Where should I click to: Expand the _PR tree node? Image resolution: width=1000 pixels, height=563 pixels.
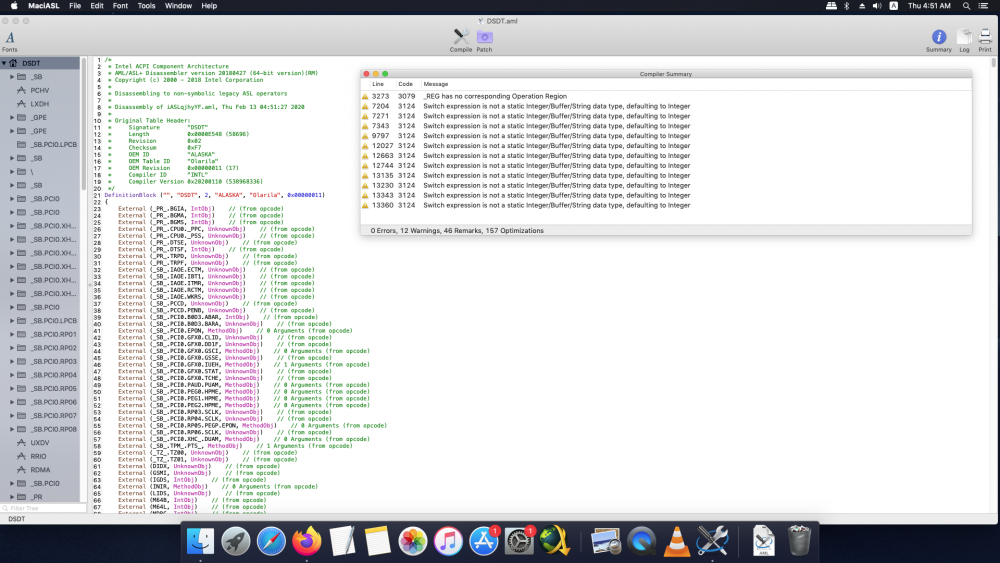coord(12,497)
